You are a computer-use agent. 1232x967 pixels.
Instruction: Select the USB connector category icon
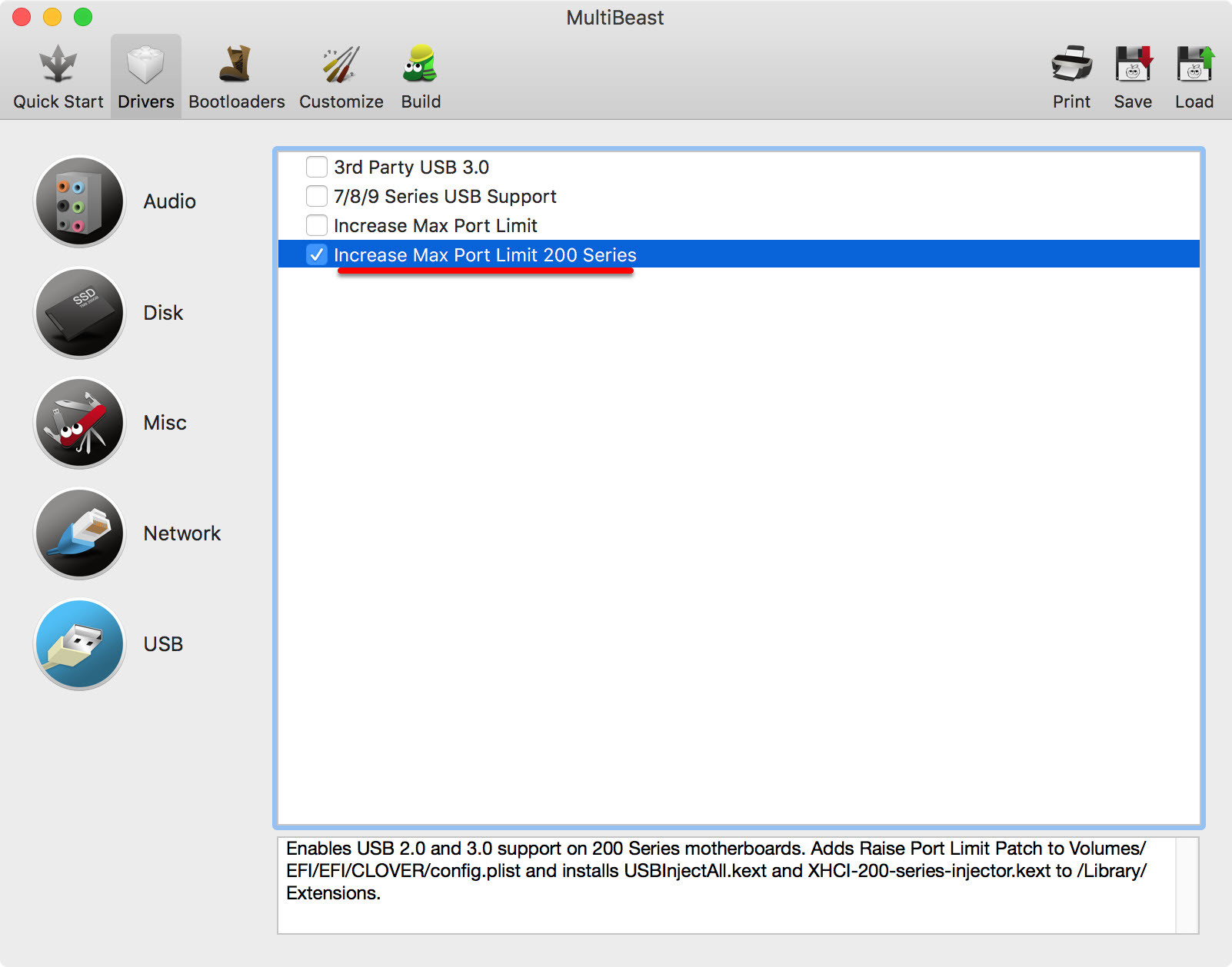(79, 644)
